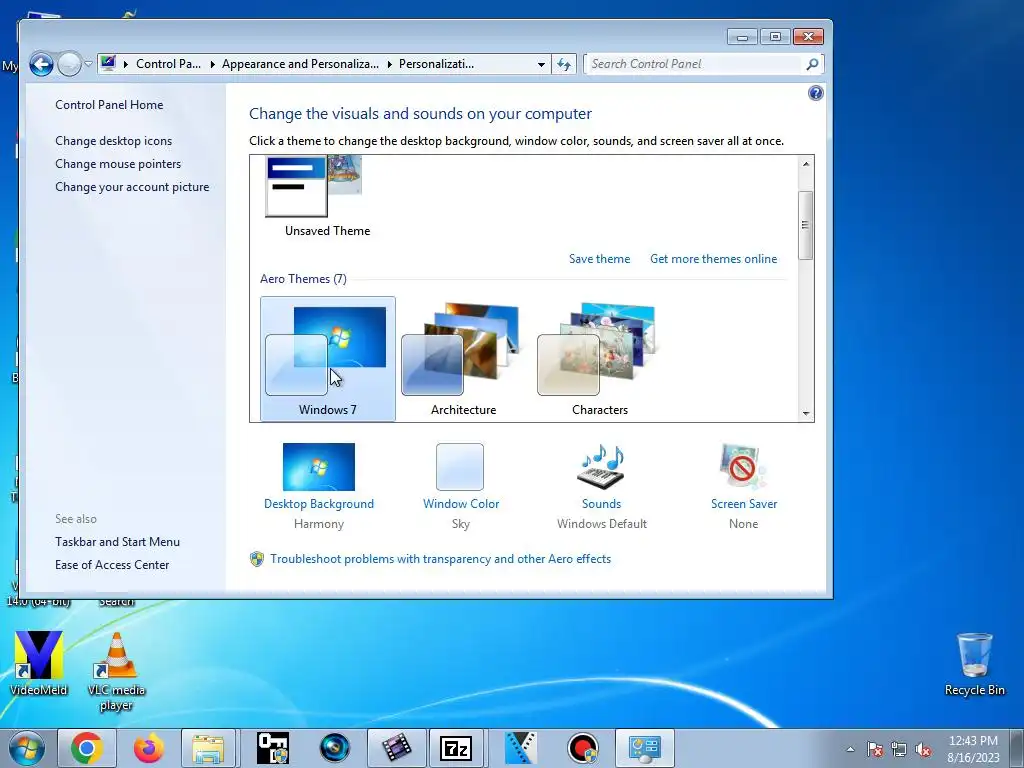The width and height of the screenshot is (1024, 768).
Task: Click the Control Panel breadcrumb segment
Action: 168,64
